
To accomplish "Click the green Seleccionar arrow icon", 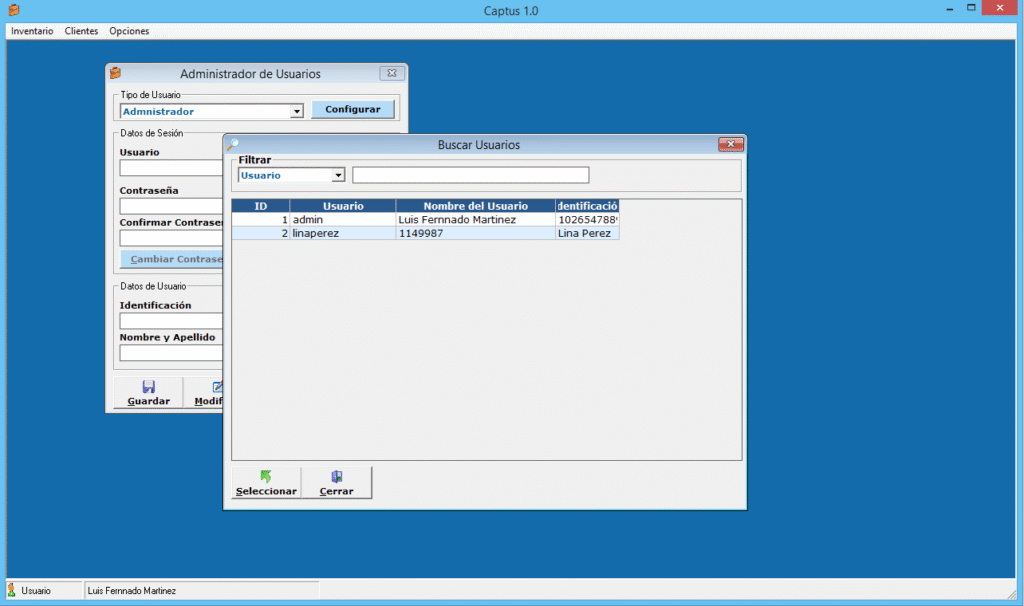I will pos(266,477).
